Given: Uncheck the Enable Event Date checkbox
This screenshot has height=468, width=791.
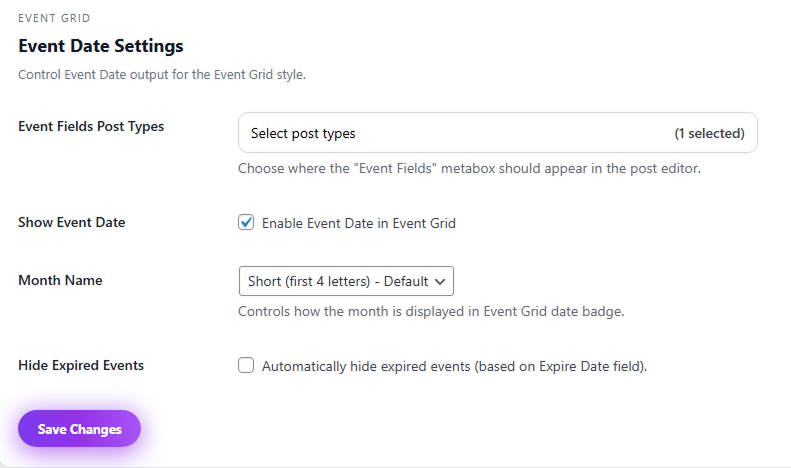Looking at the screenshot, I should (x=246, y=223).
